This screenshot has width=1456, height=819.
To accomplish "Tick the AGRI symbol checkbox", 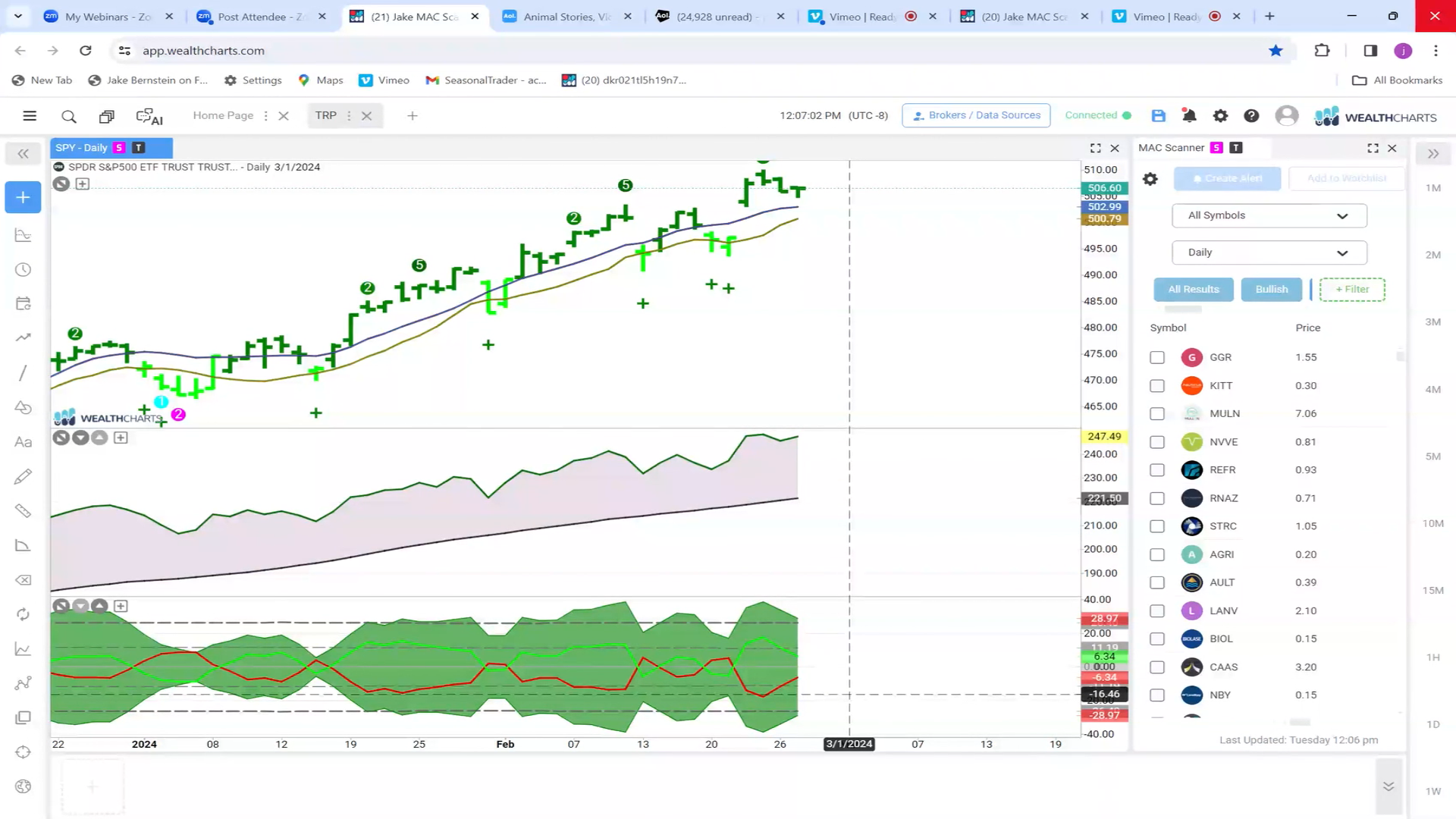I will click(1157, 554).
